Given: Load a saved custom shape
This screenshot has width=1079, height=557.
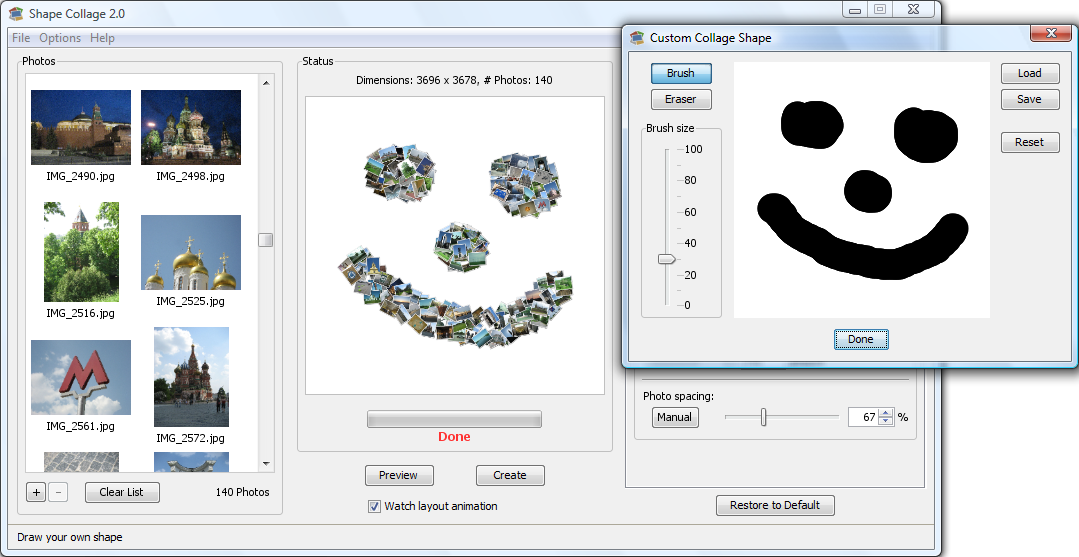Looking at the screenshot, I should (1029, 73).
